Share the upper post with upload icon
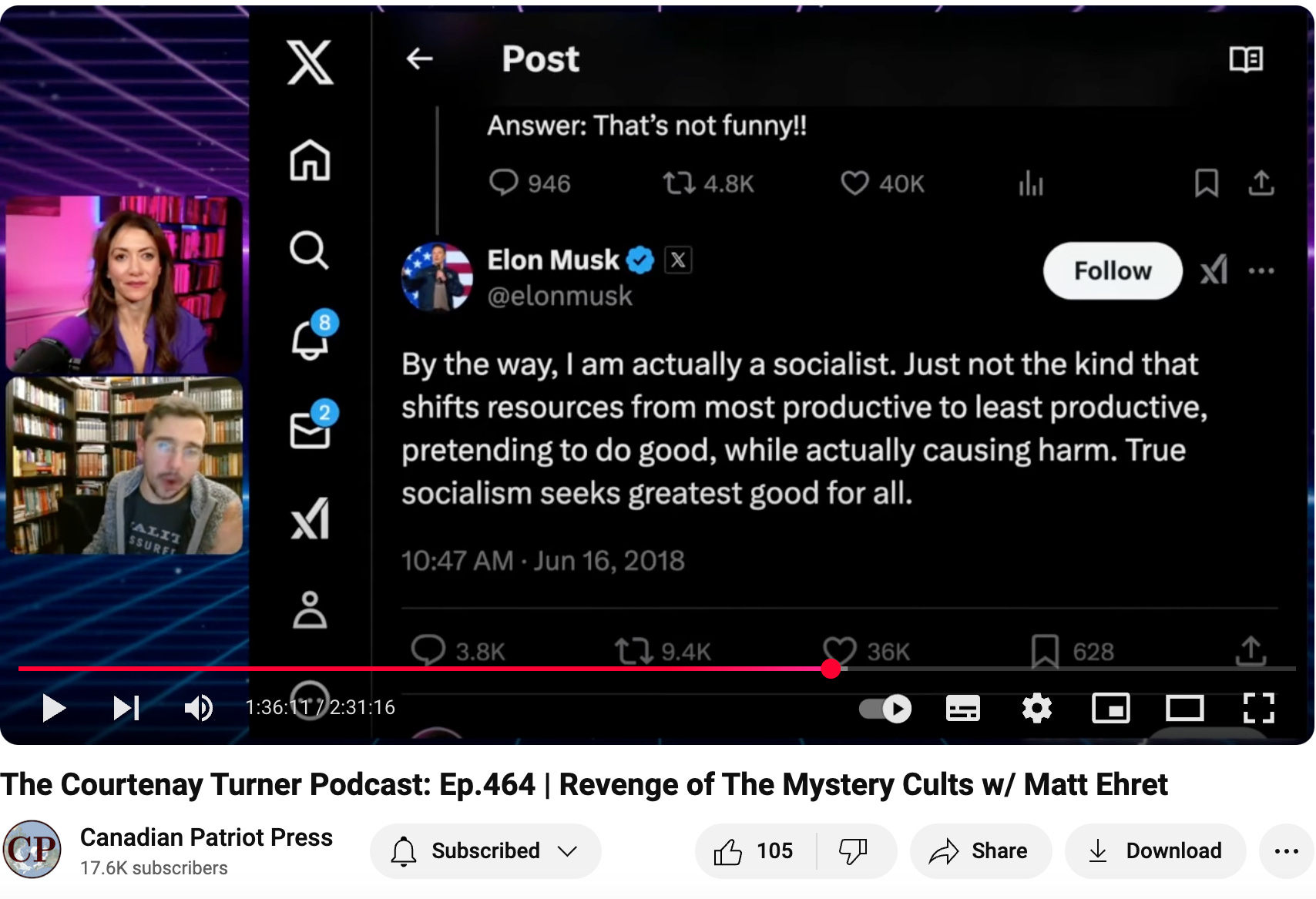This screenshot has width=1316, height=899. pyautogui.click(x=1261, y=183)
